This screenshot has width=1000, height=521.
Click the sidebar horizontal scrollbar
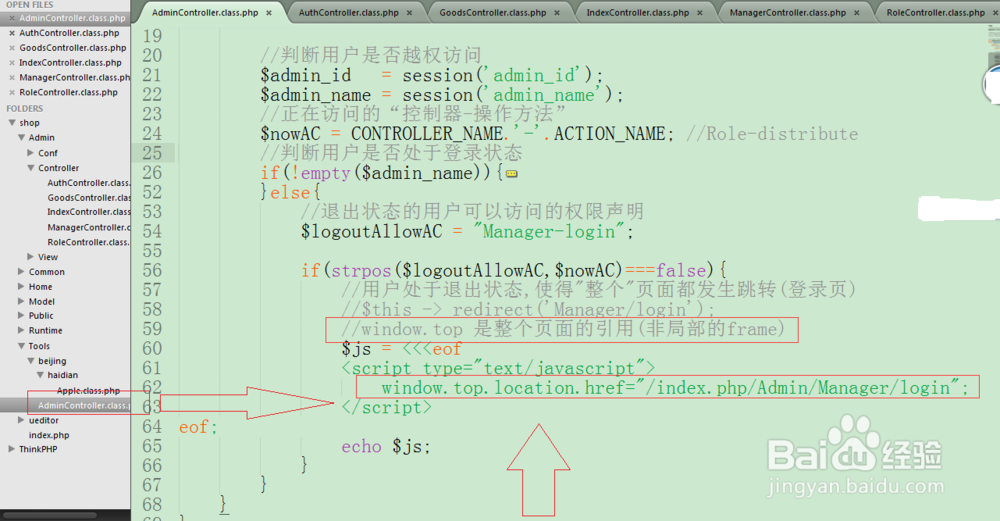50,515
